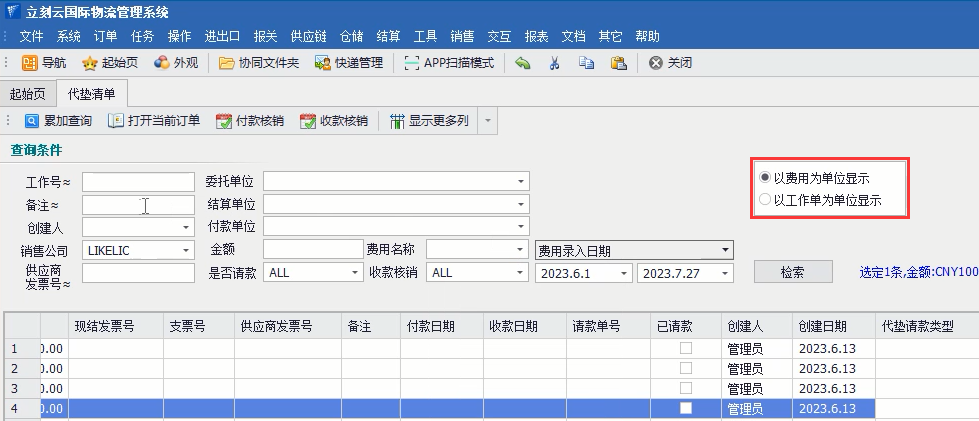The height and width of the screenshot is (421, 979).
Task: Click the scissors cut icon
Action: pos(554,63)
